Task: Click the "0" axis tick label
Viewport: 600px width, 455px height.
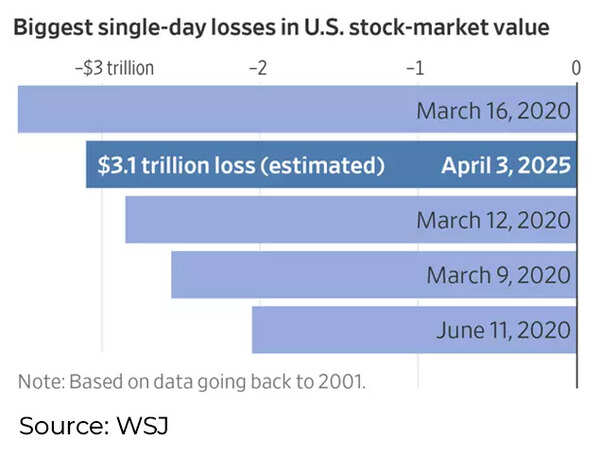Action: click(575, 67)
